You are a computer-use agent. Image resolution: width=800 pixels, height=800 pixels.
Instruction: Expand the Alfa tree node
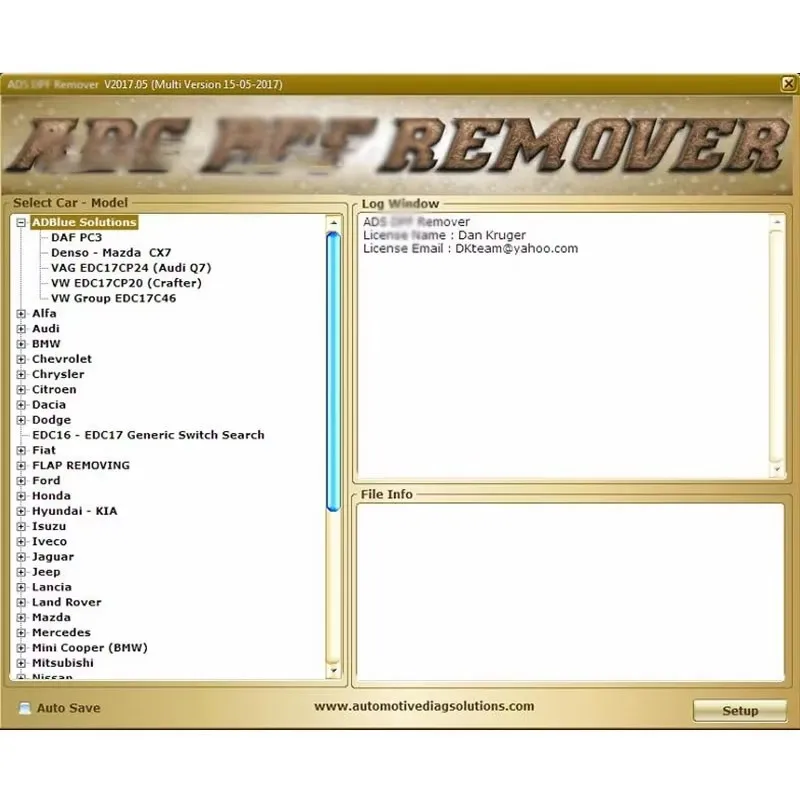click(x=21, y=314)
